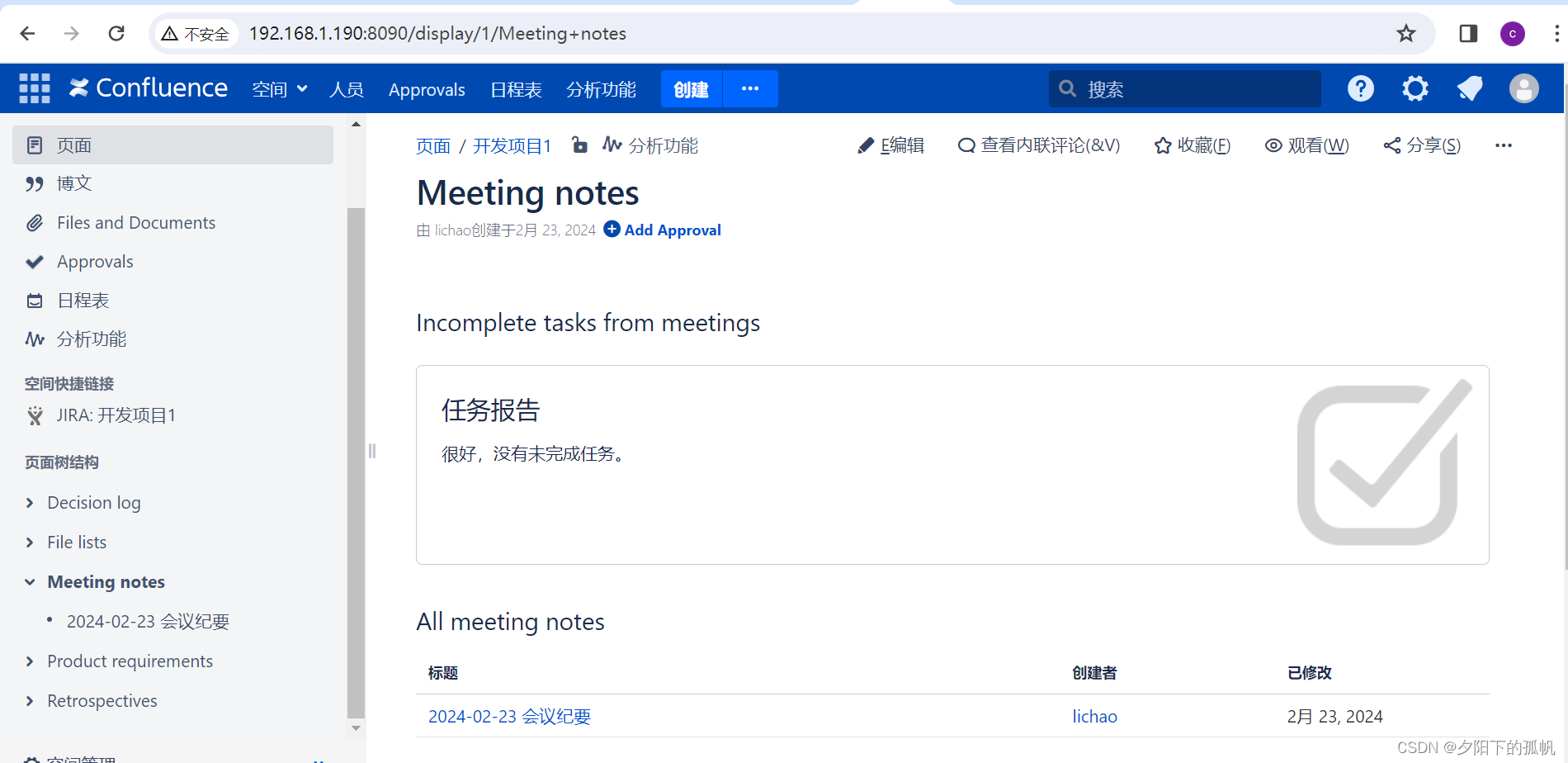Click the sidebar calendar icon
The height and width of the screenshot is (763, 1568).
pos(35,301)
